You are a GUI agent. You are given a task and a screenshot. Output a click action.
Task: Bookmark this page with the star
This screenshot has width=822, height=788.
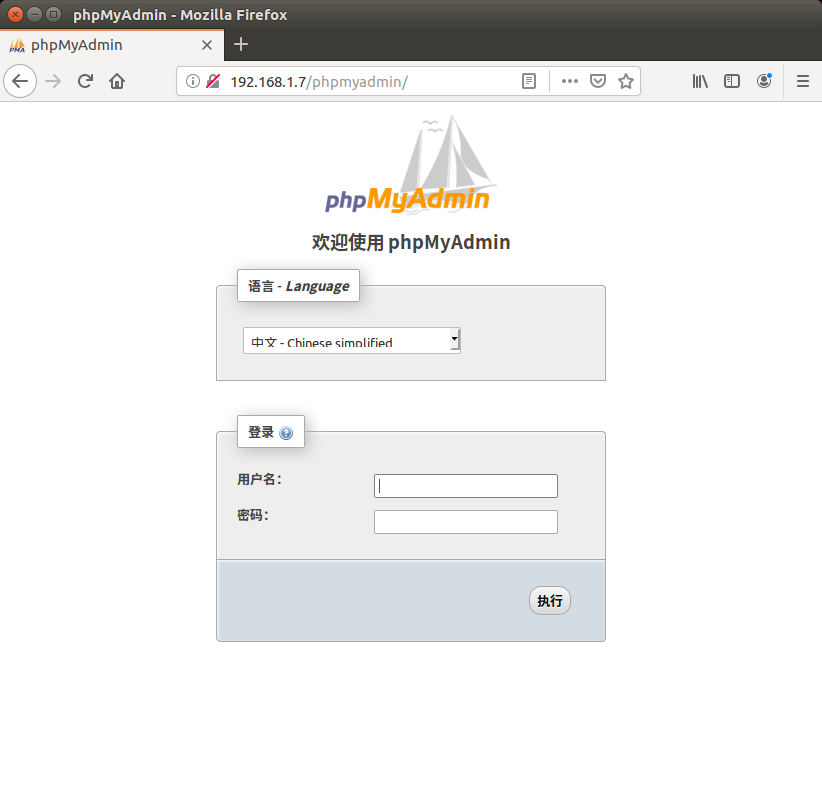tap(625, 81)
